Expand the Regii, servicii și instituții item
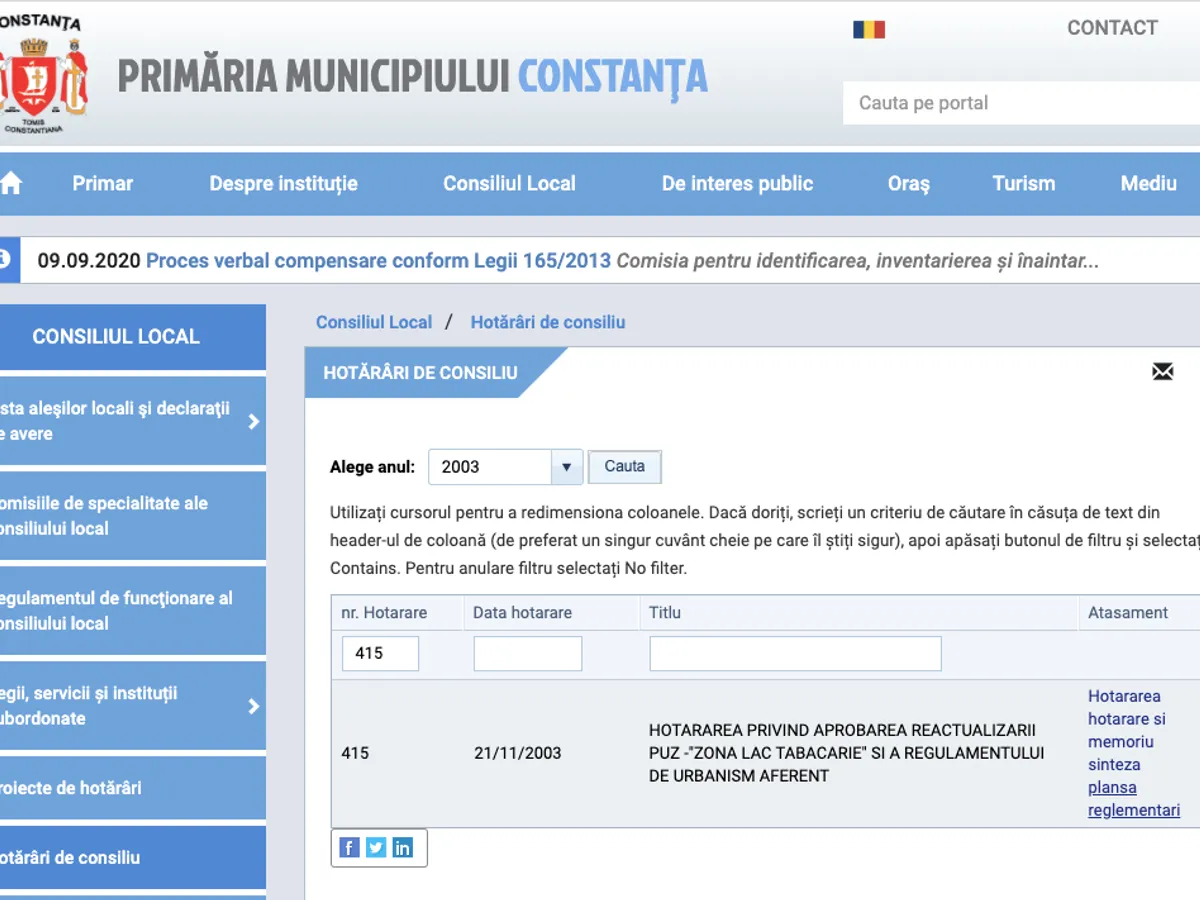 pyautogui.click(x=253, y=706)
